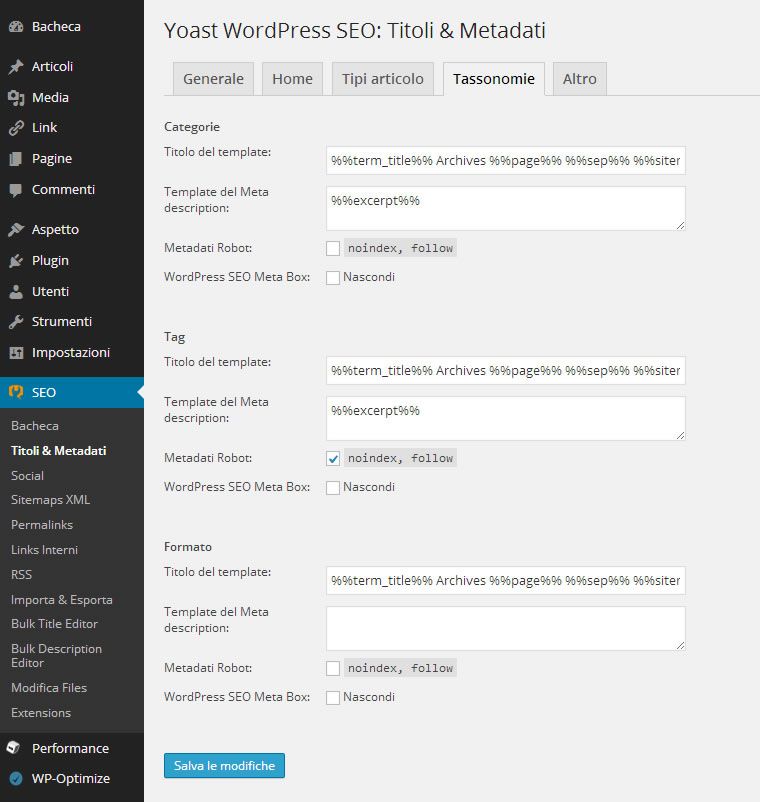Open the RSS submenu link
Screen dimensions: 760x802
tap(21, 574)
